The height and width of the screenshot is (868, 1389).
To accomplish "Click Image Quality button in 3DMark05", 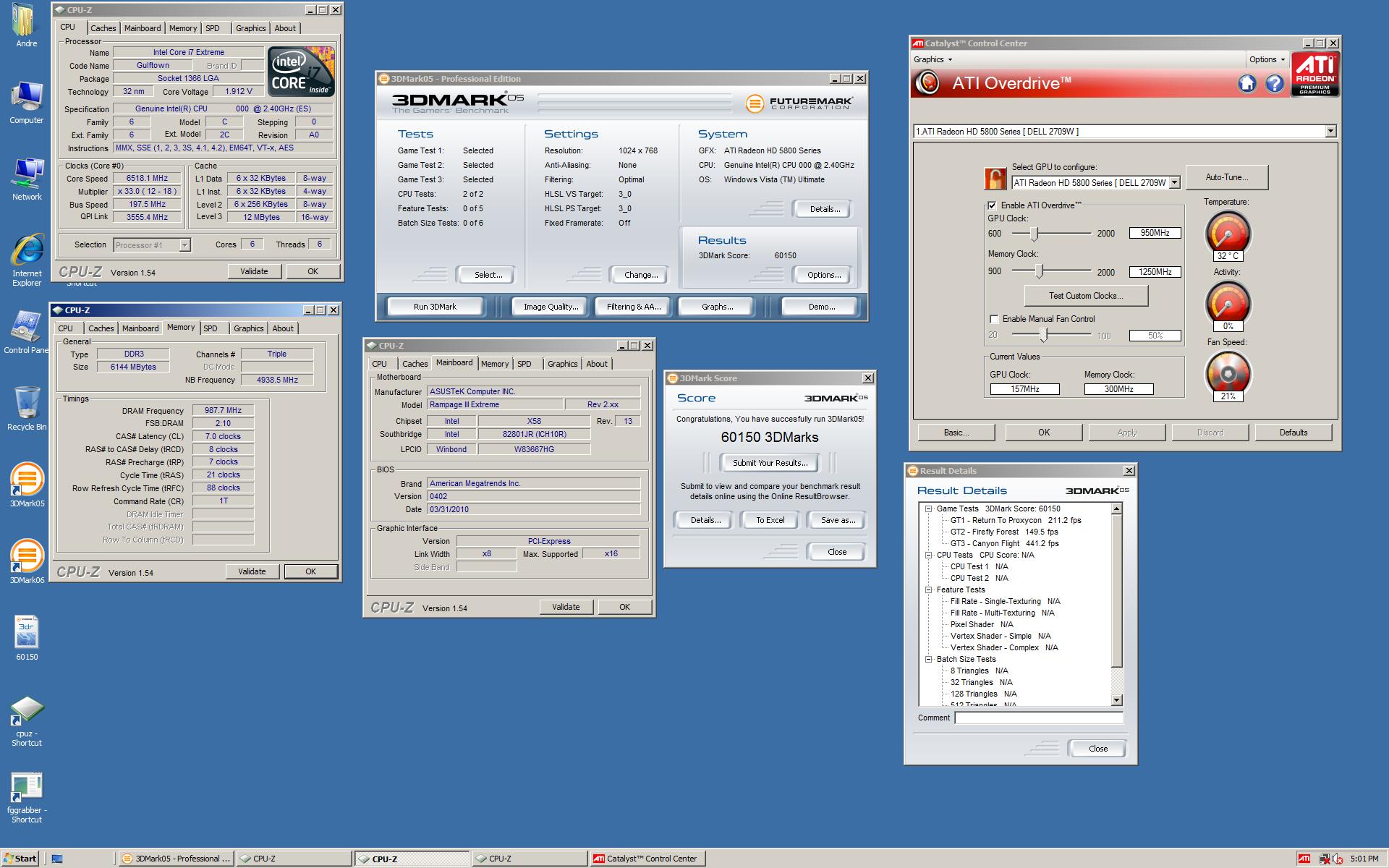I will tap(551, 307).
